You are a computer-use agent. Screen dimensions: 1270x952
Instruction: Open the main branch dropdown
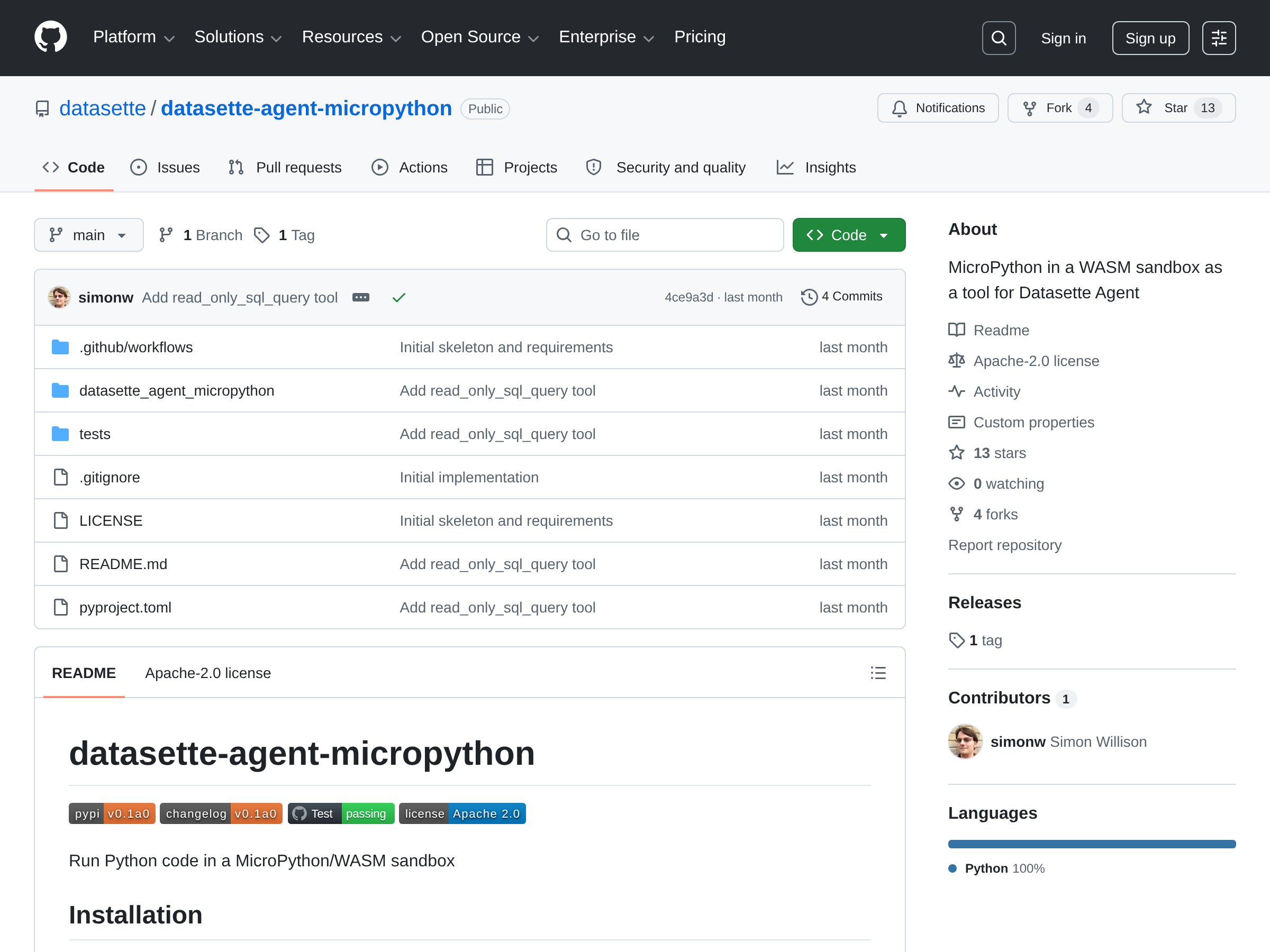click(88, 235)
